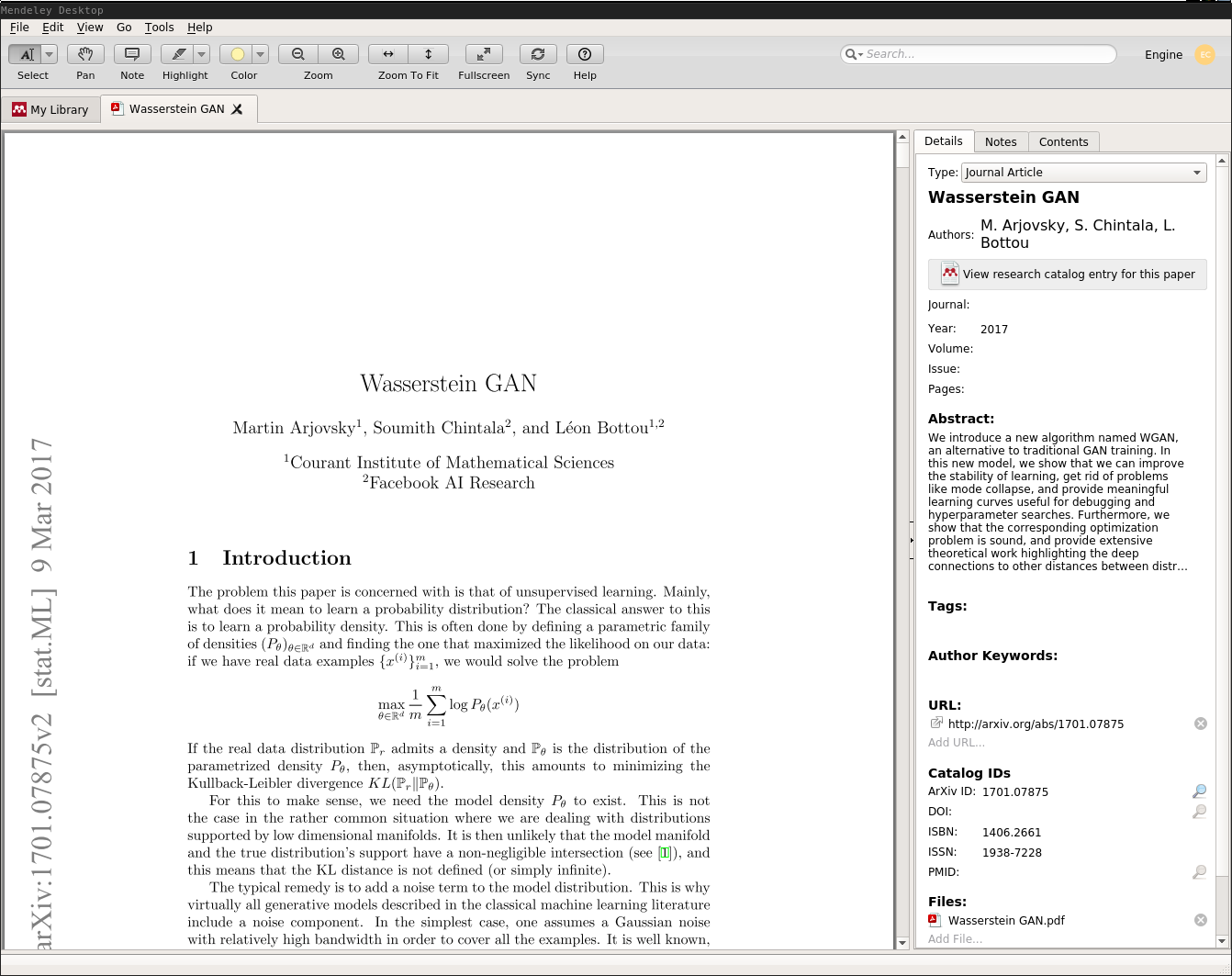Expand the Highlight tool dropdown arrow

(202, 54)
